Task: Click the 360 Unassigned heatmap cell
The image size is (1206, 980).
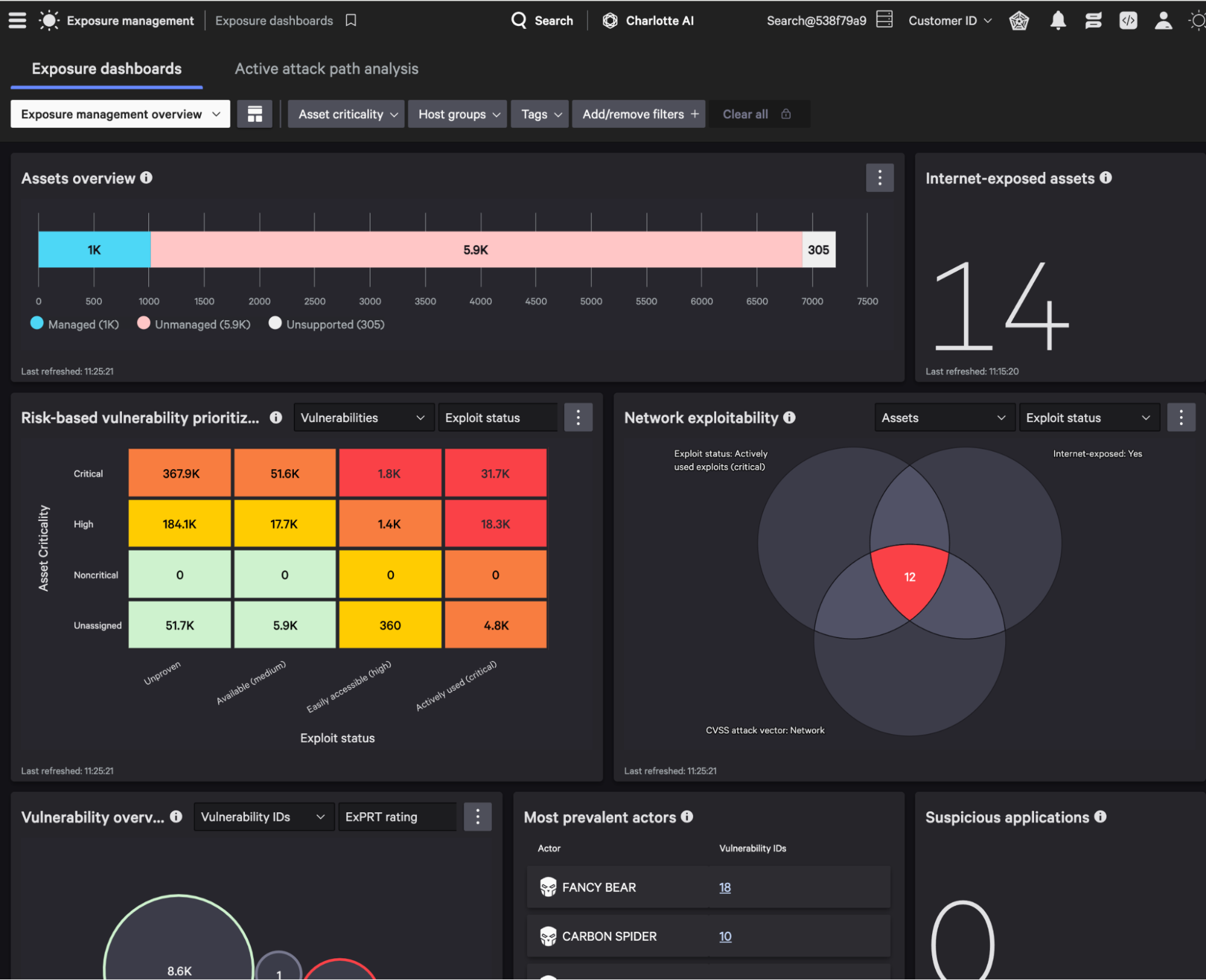Action: [390, 625]
